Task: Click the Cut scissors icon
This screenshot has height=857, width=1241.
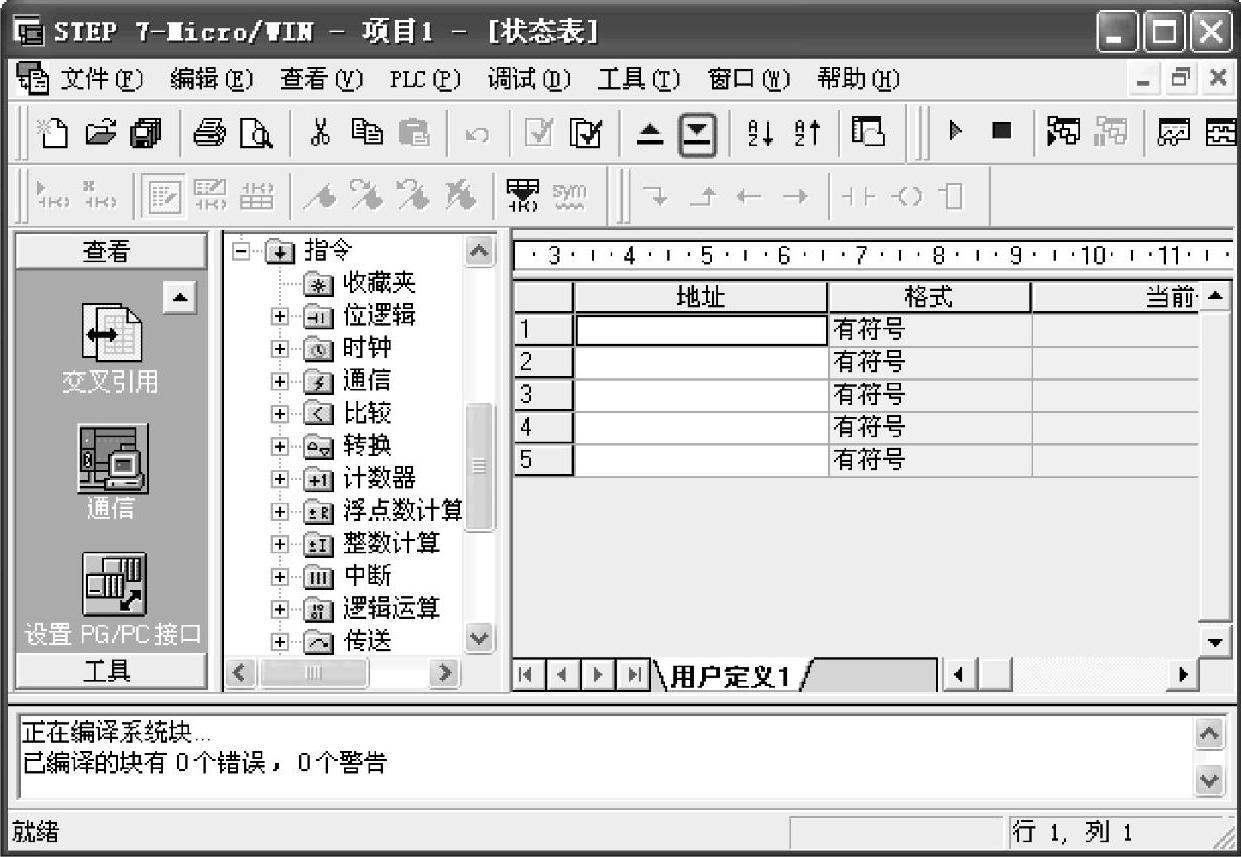Action: point(320,131)
